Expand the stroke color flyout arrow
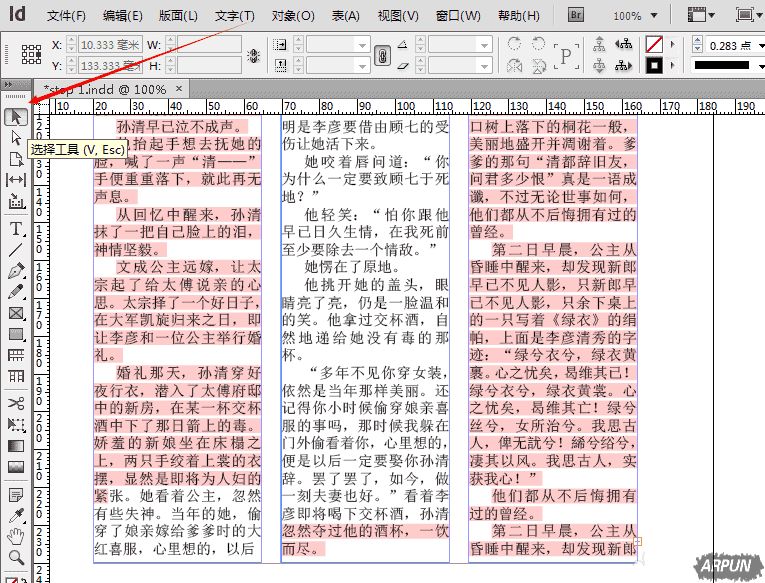 pyautogui.click(x=672, y=65)
